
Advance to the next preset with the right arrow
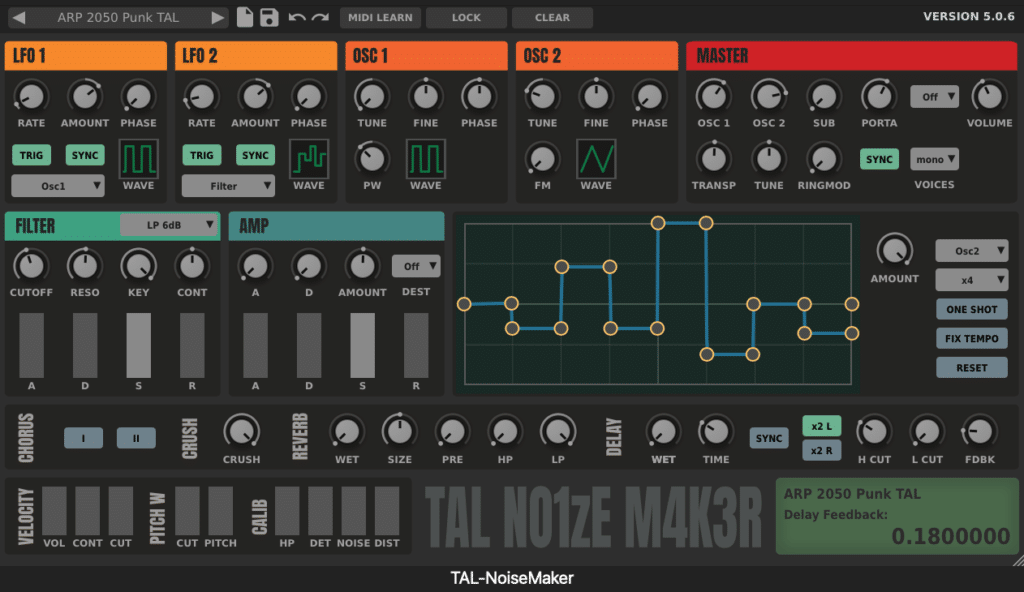[215, 16]
